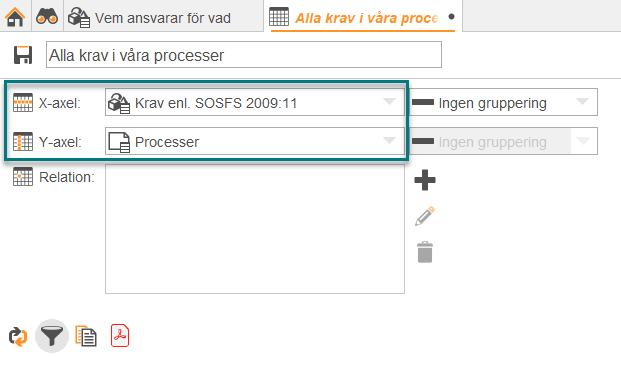
Task: Toggle the filter funnel icon
Action: (x=52, y=336)
